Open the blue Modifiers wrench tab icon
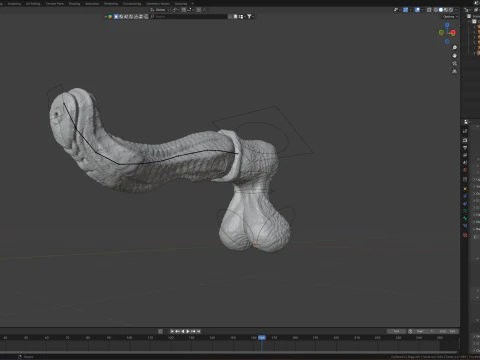The image size is (480, 360). [465, 196]
